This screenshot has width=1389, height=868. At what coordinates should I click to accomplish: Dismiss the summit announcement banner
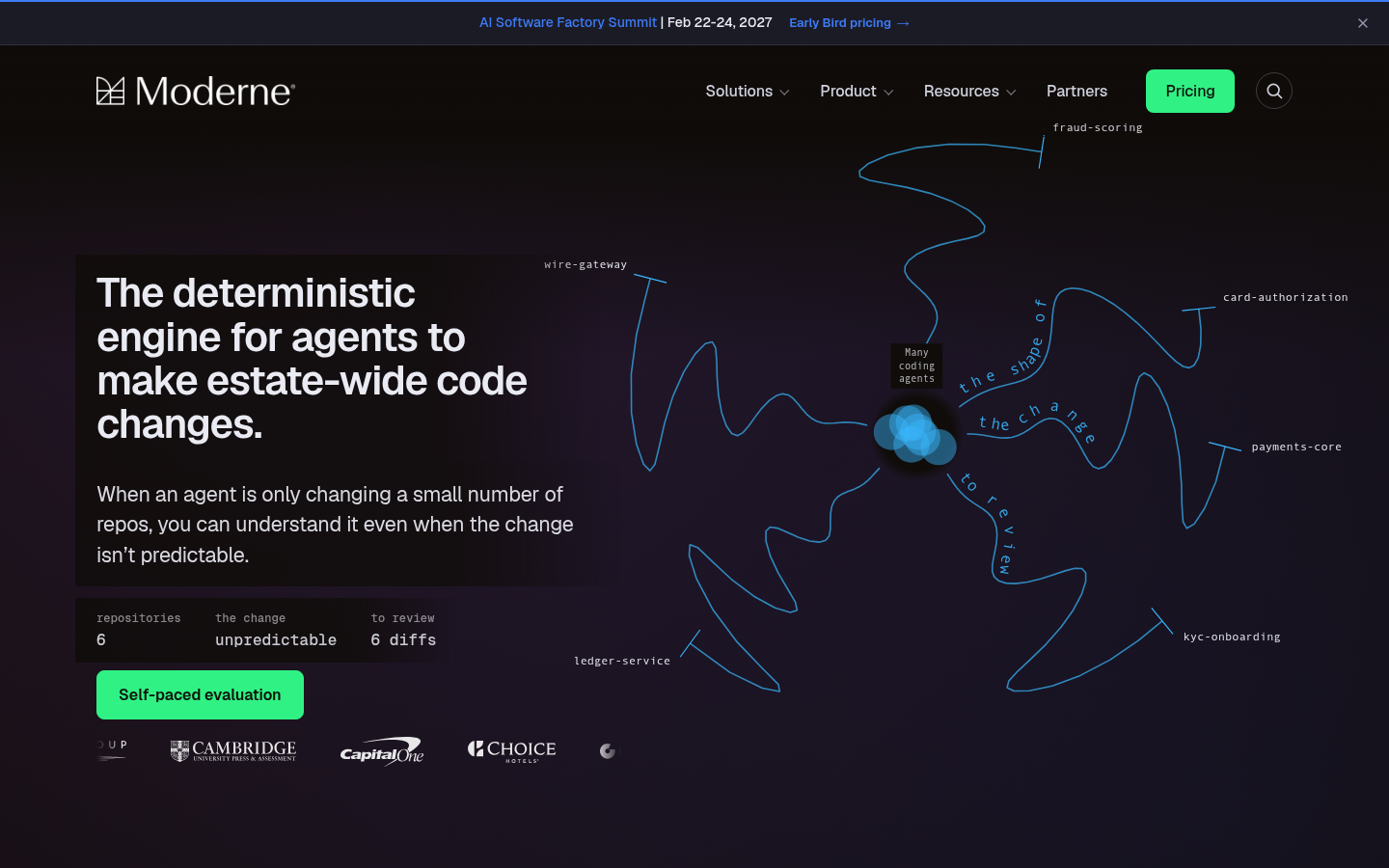click(1363, 23)
